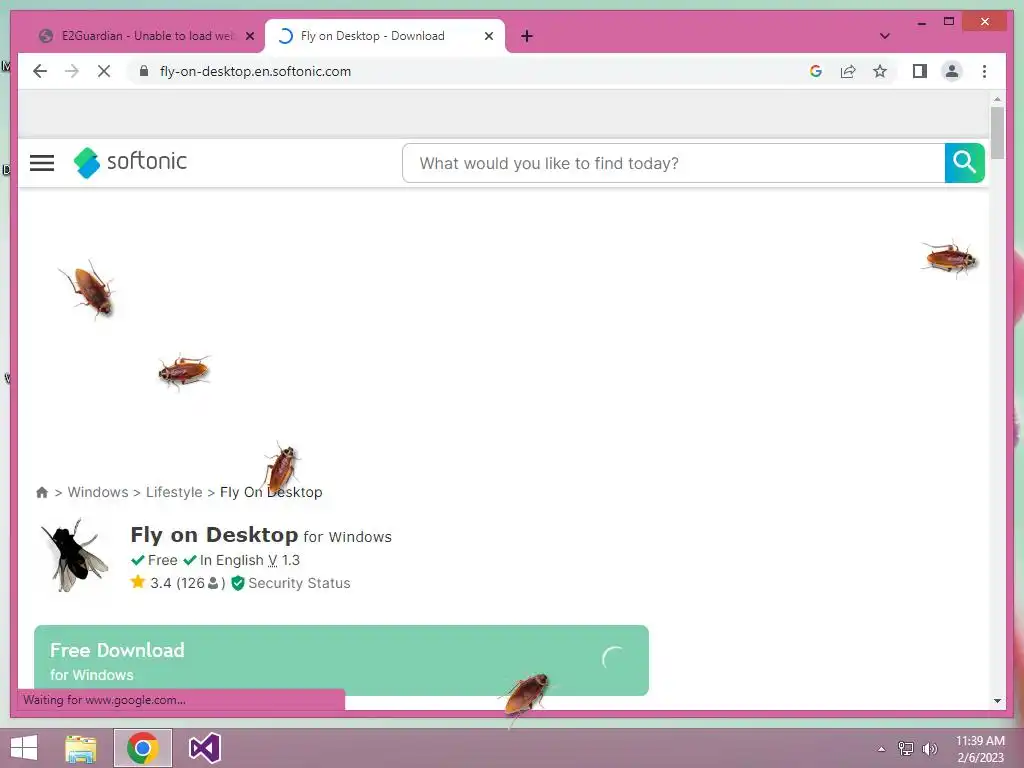Click the Google icon in address bar

pyautogui.click(x=816, y=71)
